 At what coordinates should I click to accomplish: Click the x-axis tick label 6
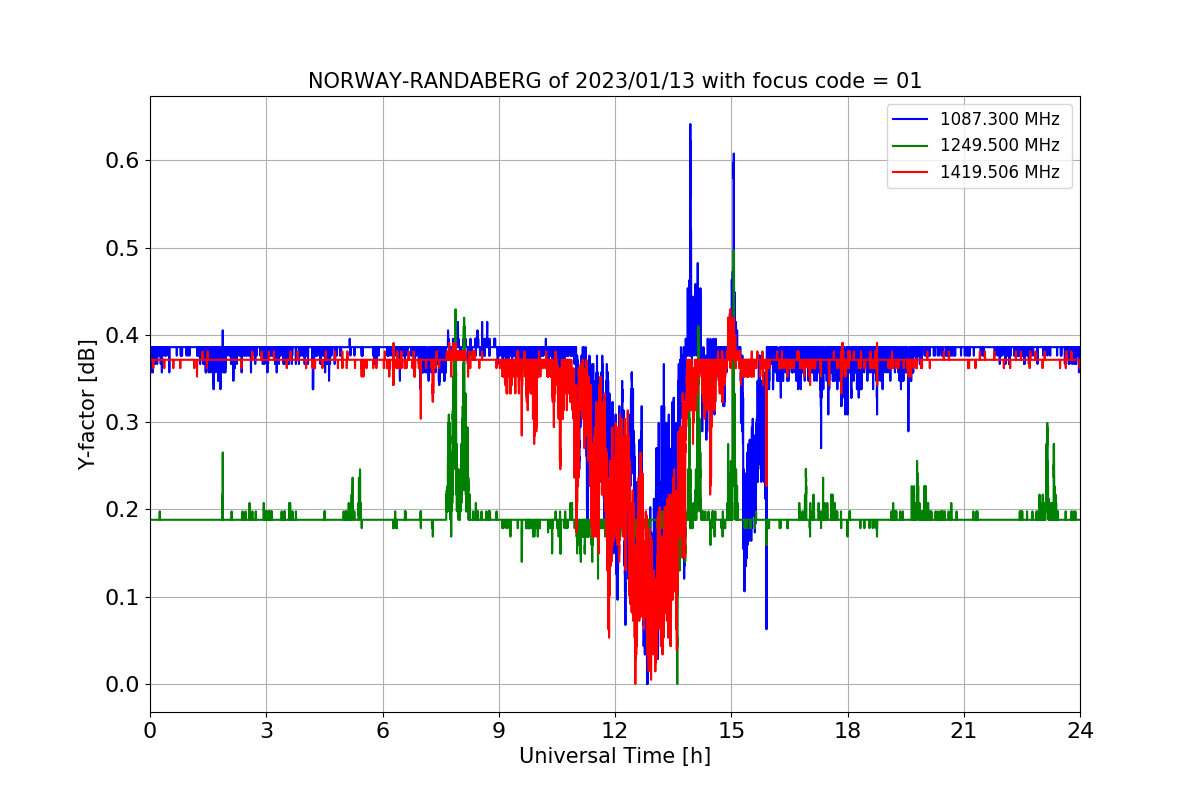[382, 731]
